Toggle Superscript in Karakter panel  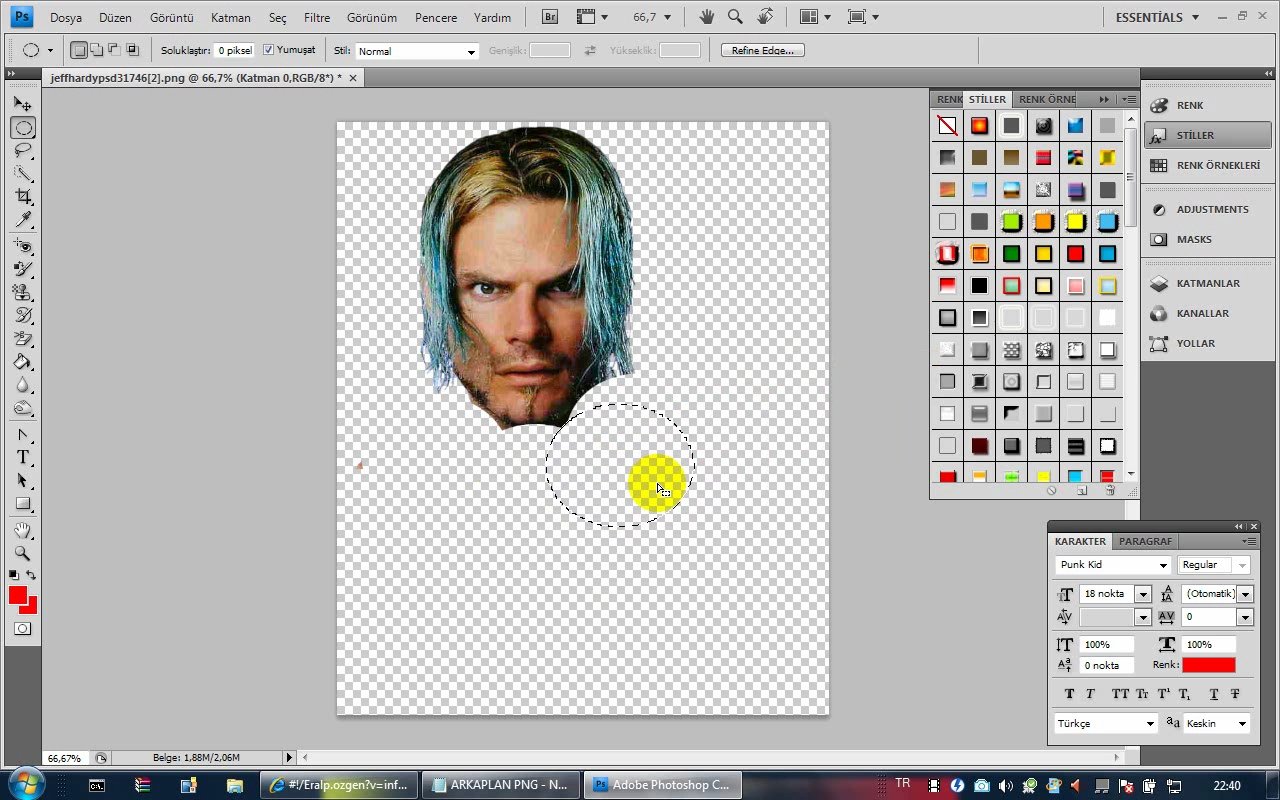(1163, 693)
